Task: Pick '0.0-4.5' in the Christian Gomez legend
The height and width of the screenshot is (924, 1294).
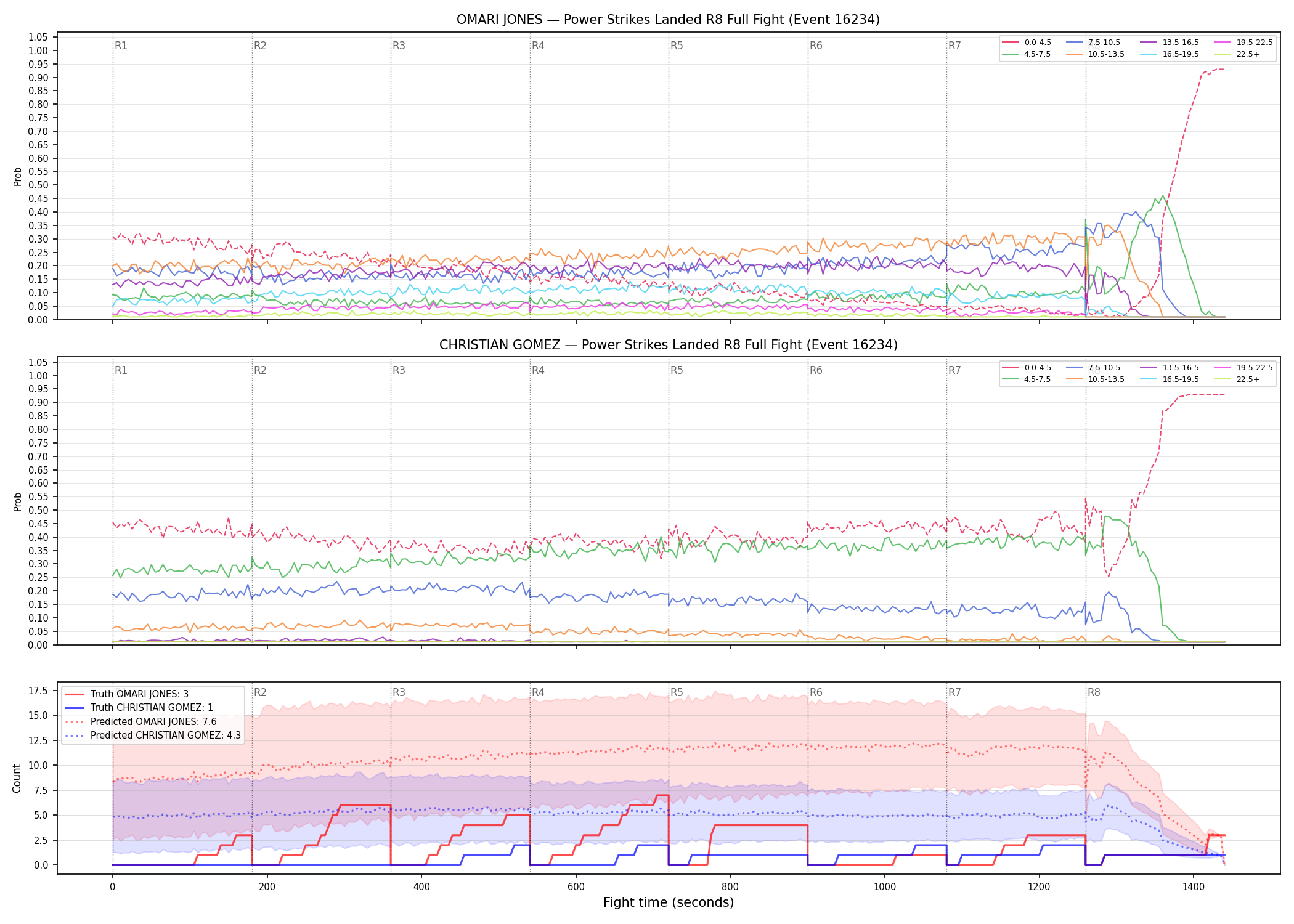Action: pyautogui.click(x=1038, y=368)
